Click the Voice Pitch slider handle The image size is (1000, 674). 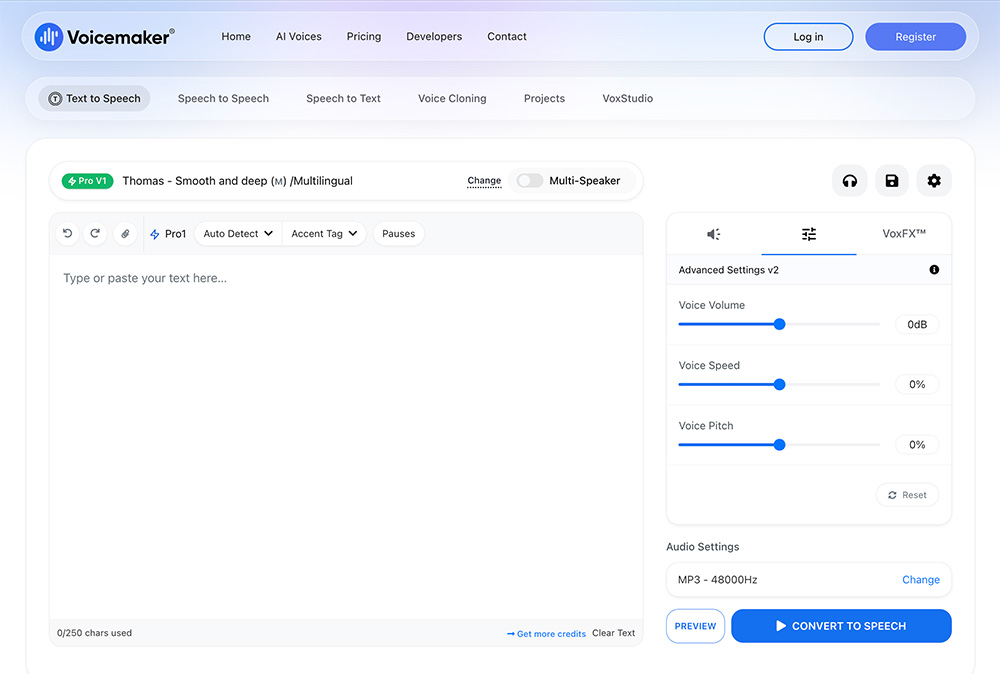[779, 445]
